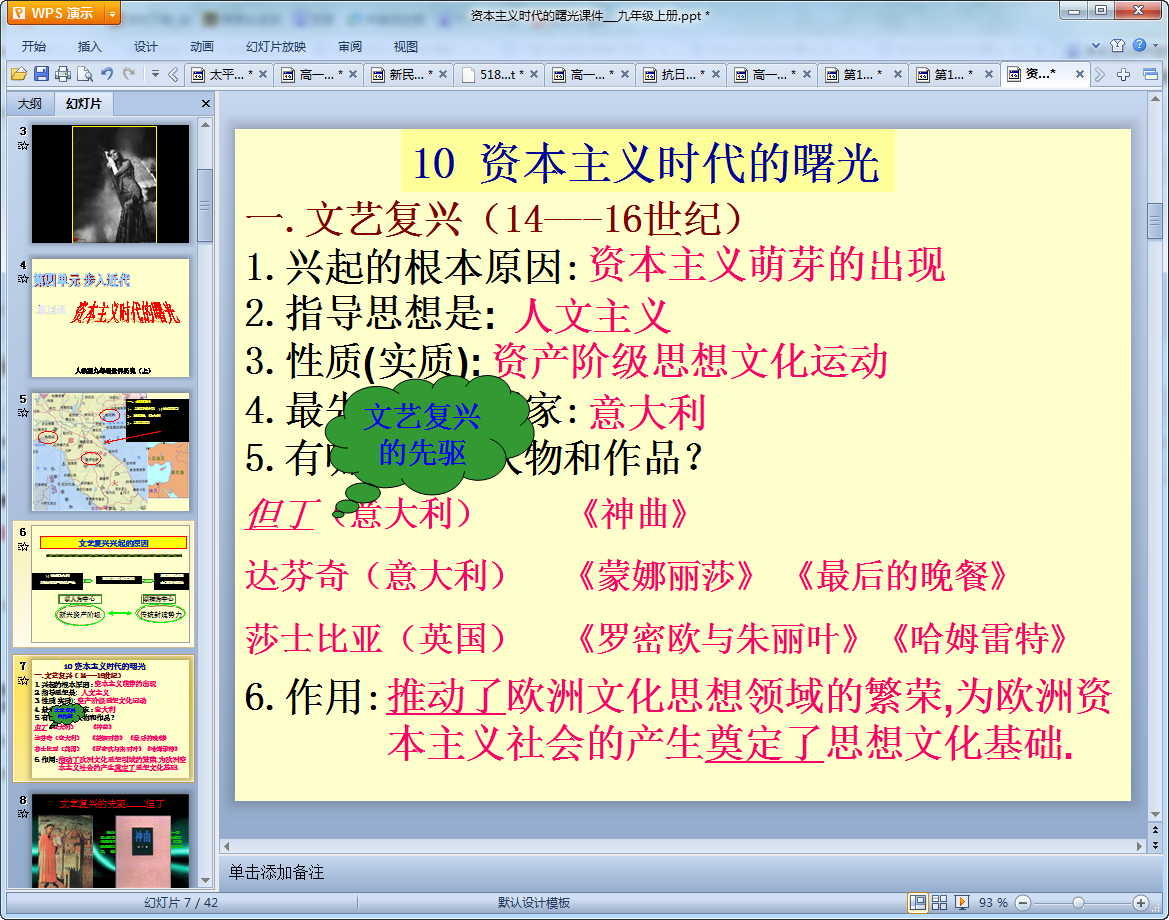Close the 太平... document tab
The width and height of the screenshot is (1169, 920).
pyautogui.click(x=263, y=75)
